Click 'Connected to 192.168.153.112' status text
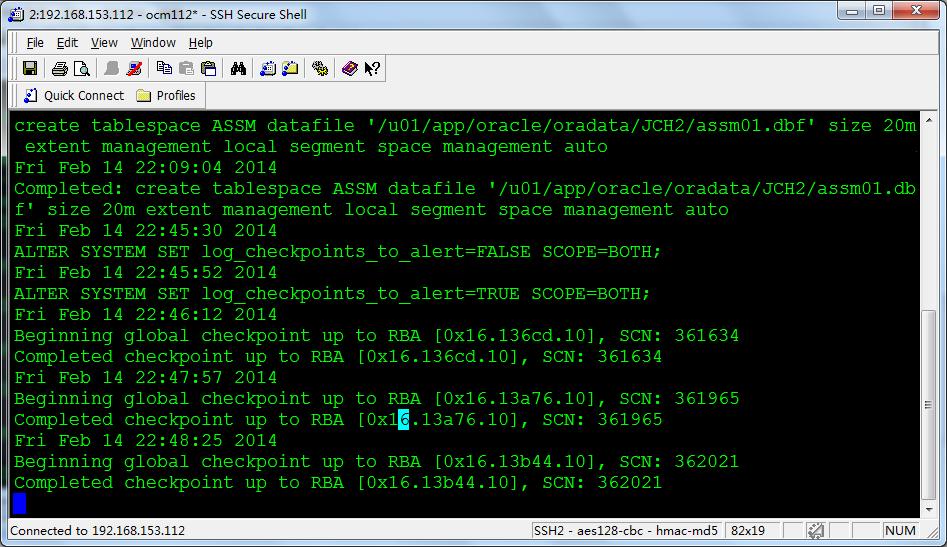Screen dimensions: 947x547 point(98,531)
